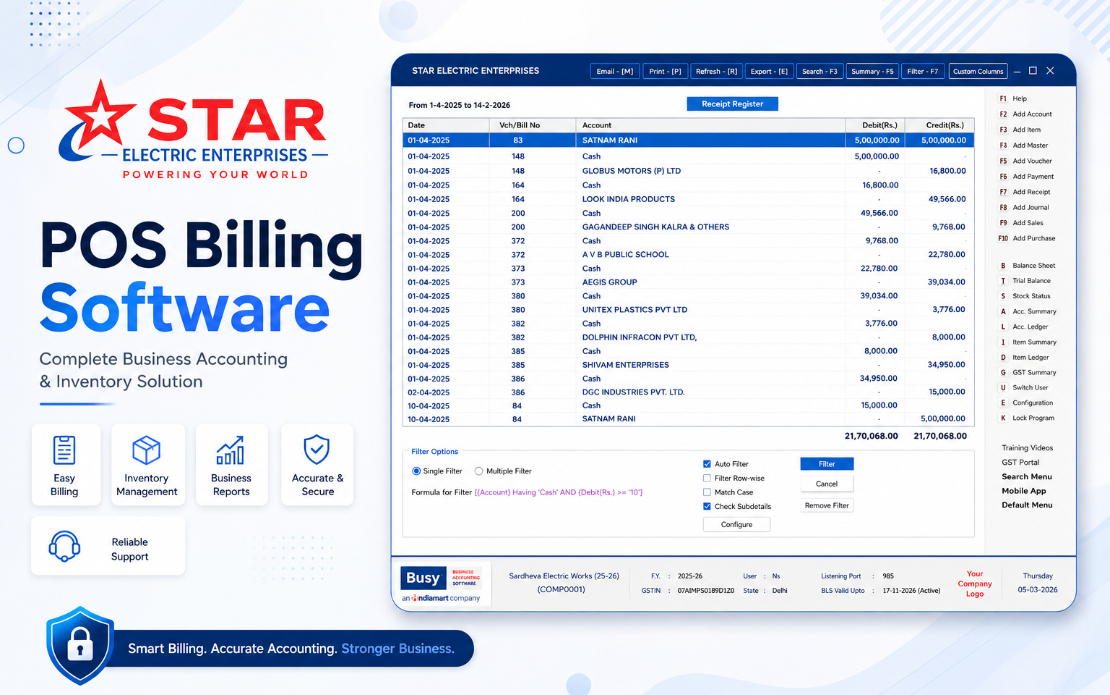
Task: Click the Account column header
Action: [x=711, y=125]
